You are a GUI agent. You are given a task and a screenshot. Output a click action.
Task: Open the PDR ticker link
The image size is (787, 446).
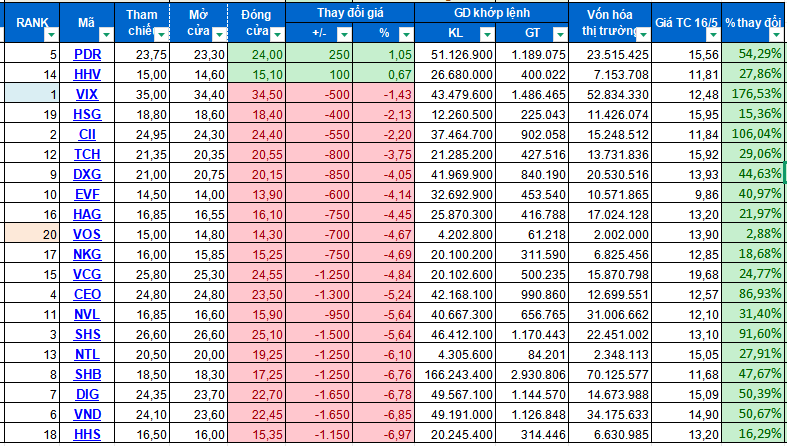point(87,54)
